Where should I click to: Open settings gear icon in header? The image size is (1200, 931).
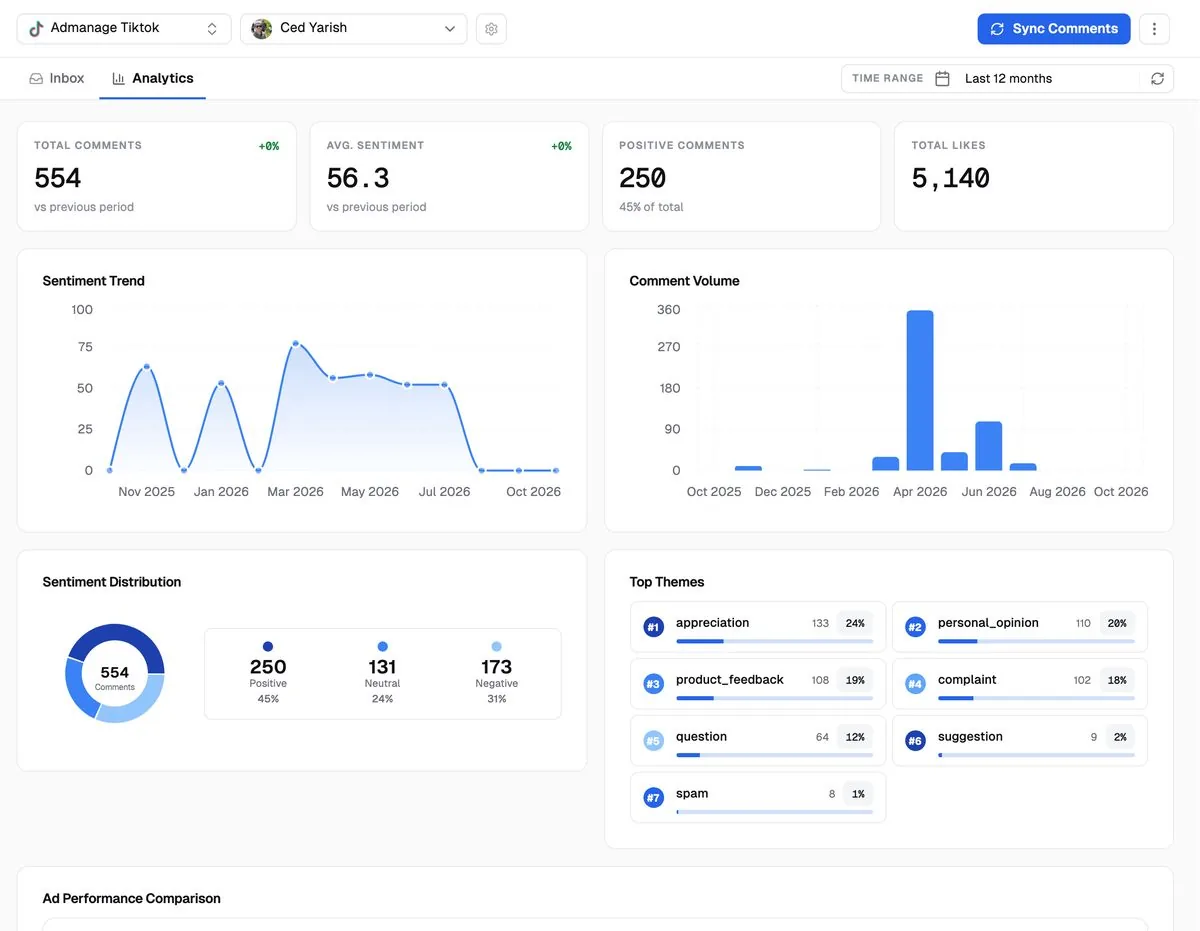(x=491, y=29)
